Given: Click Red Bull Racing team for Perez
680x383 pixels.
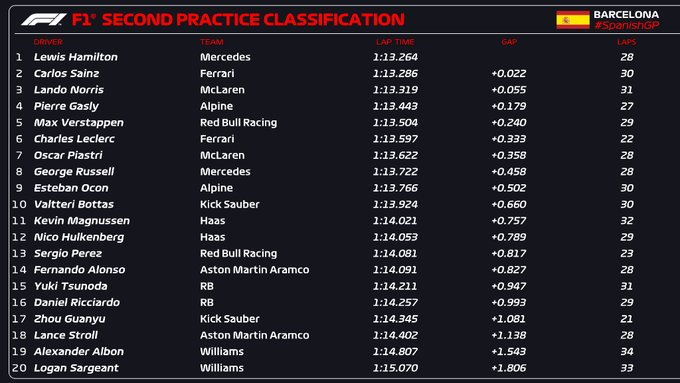Looking at the screenshot, I should tap(239, 253).
